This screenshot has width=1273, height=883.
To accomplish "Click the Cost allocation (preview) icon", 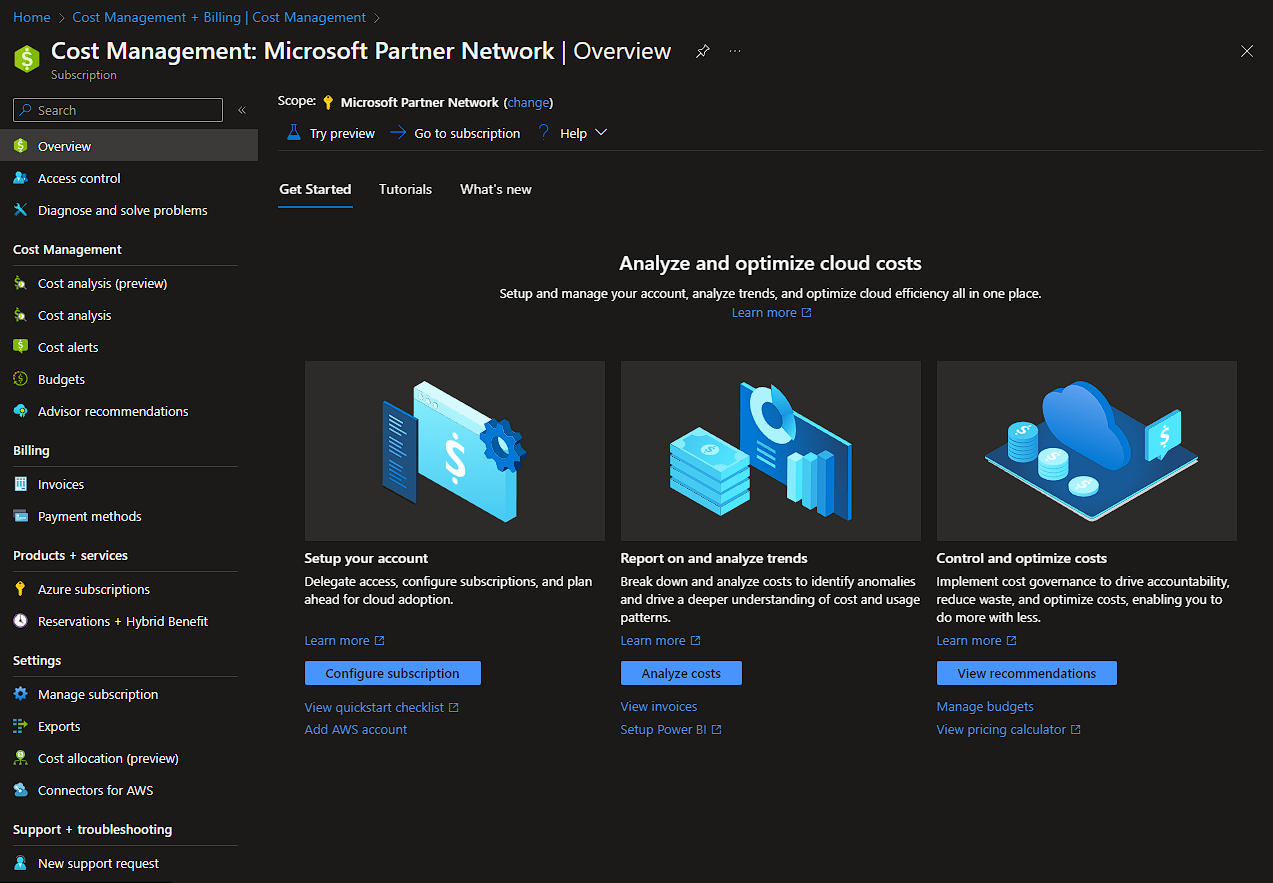I will [20, 758].
